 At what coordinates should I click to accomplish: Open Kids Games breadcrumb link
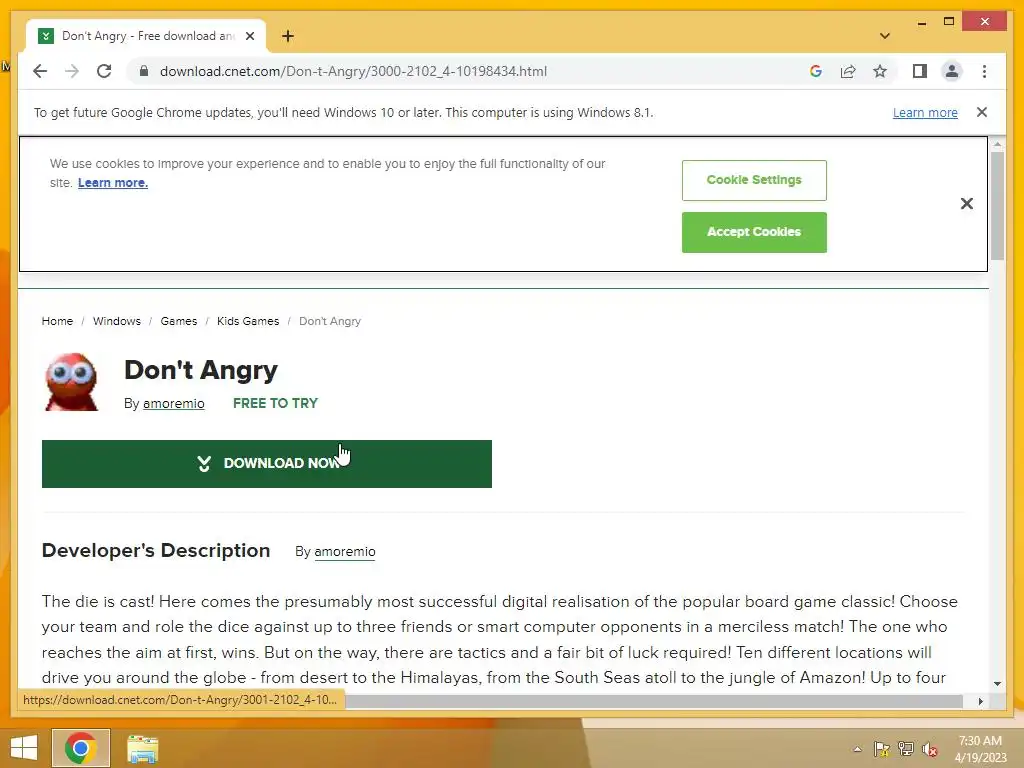(248, 321)
